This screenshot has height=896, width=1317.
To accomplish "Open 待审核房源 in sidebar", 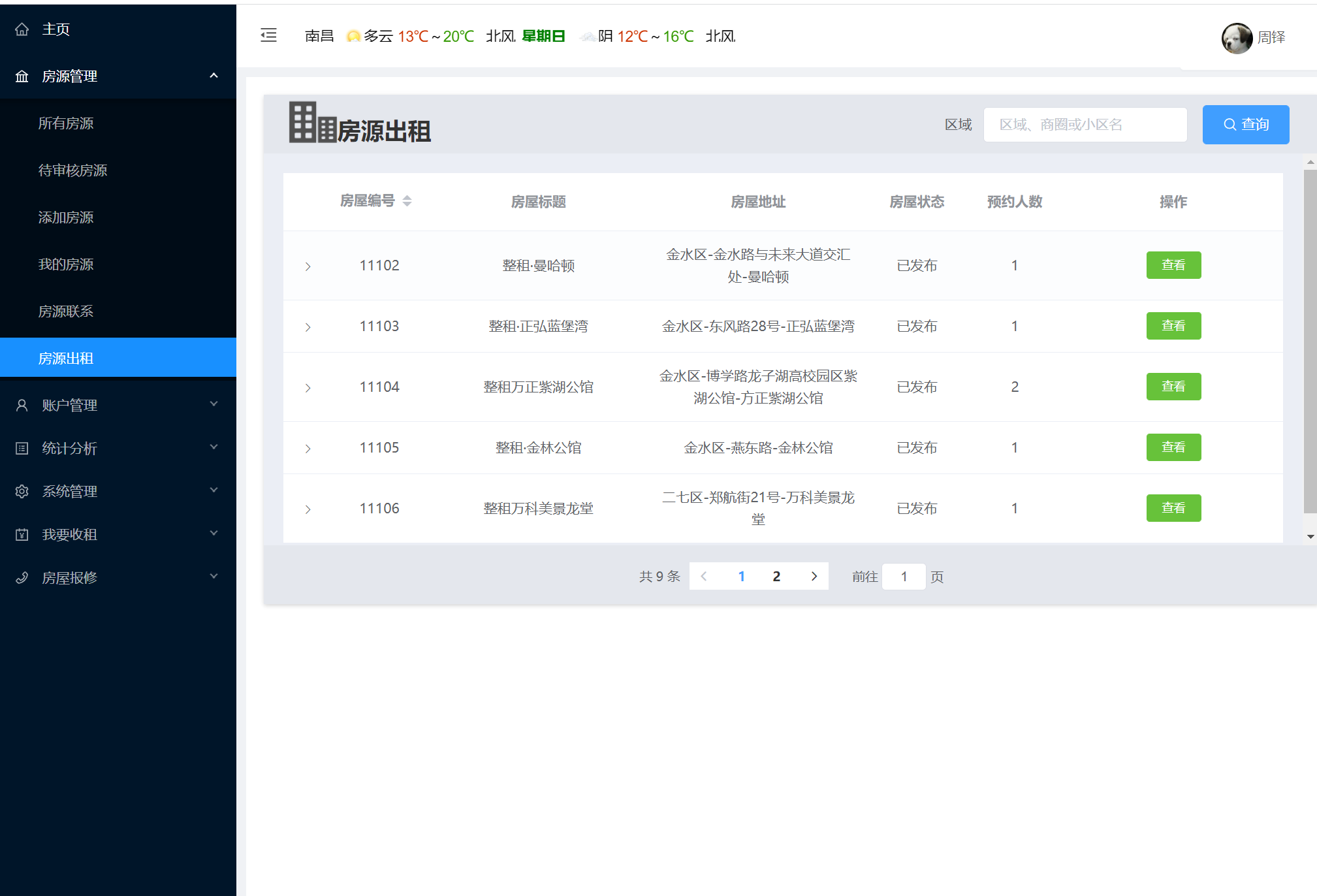I will click(72, 170).
